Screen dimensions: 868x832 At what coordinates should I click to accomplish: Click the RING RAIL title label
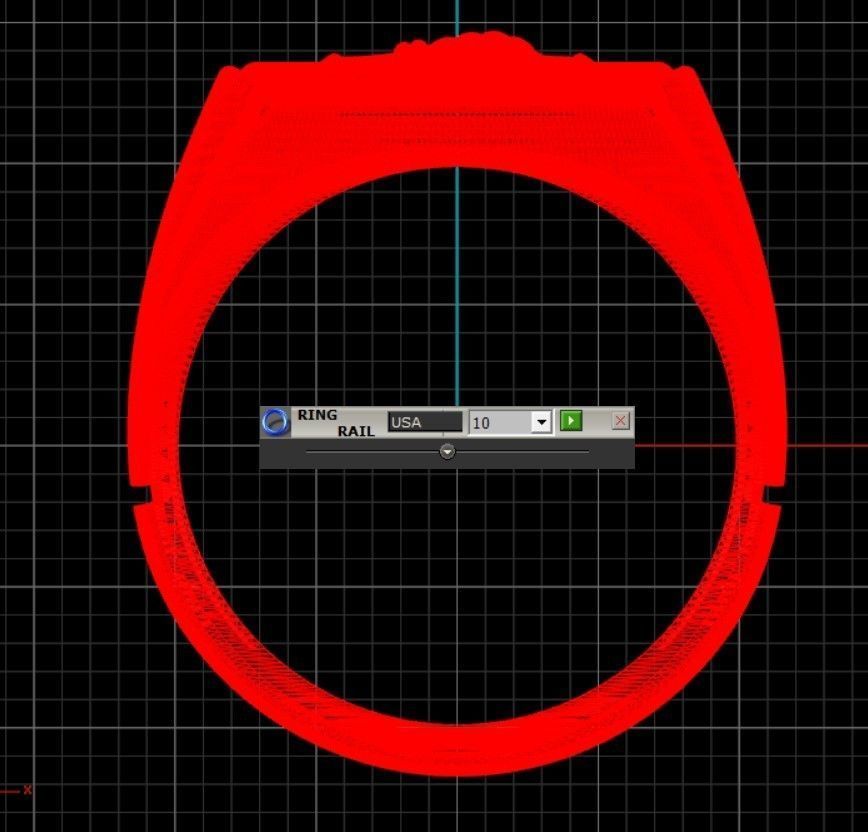click(337, 423)
